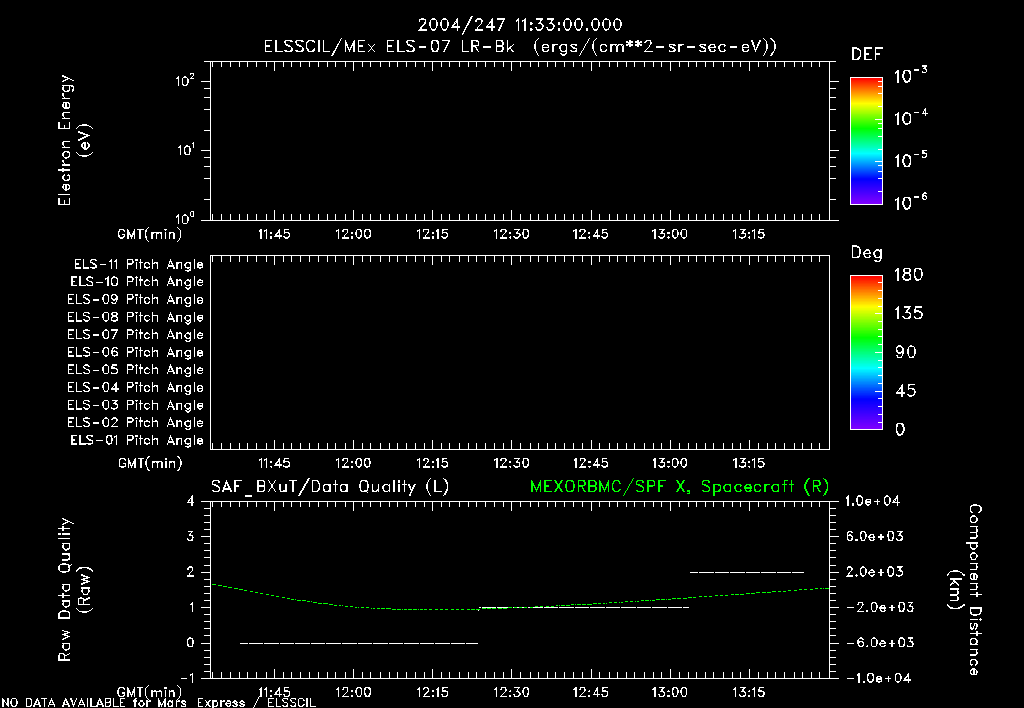The width and height of the screenshot is (1024, 708).
Task: Click the ELS-07 Pitch Angle row label
Action: (136, 334)
